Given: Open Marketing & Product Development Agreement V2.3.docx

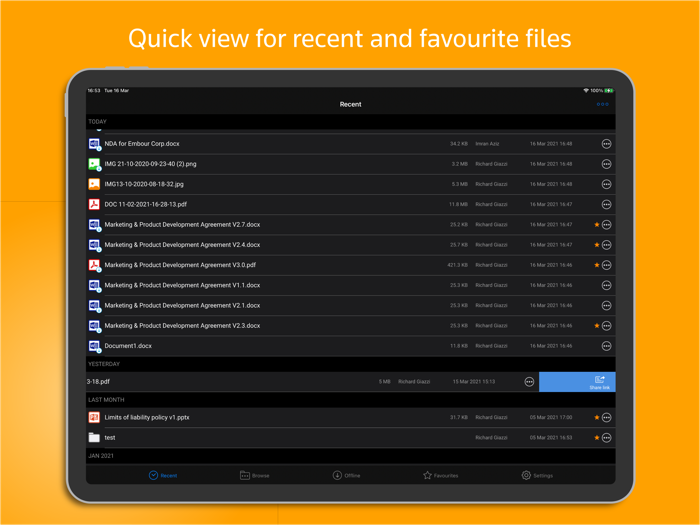Looking at the screenshot, I should coord(182,325).
